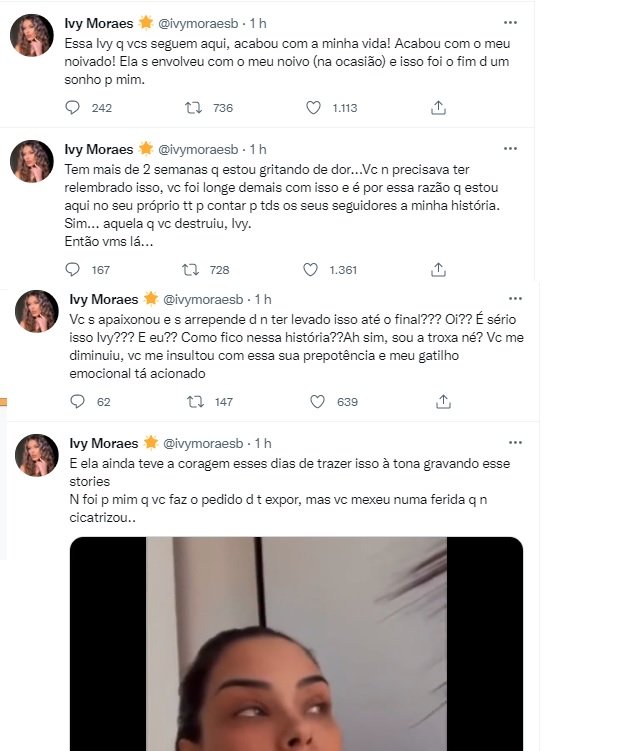Reply to the tweet with 242 replies
This screenshot has height=751, width=635.
pos(71,108)
